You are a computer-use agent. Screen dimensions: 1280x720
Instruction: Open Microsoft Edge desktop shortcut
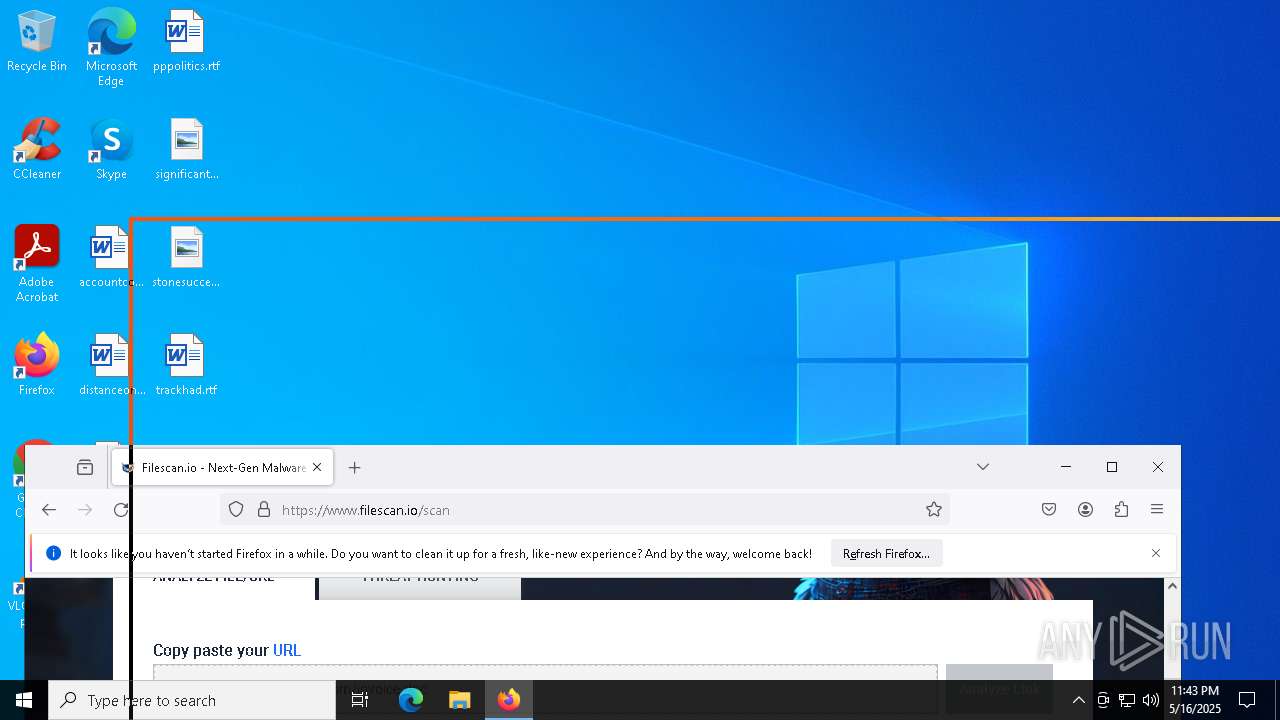point(111,47)
